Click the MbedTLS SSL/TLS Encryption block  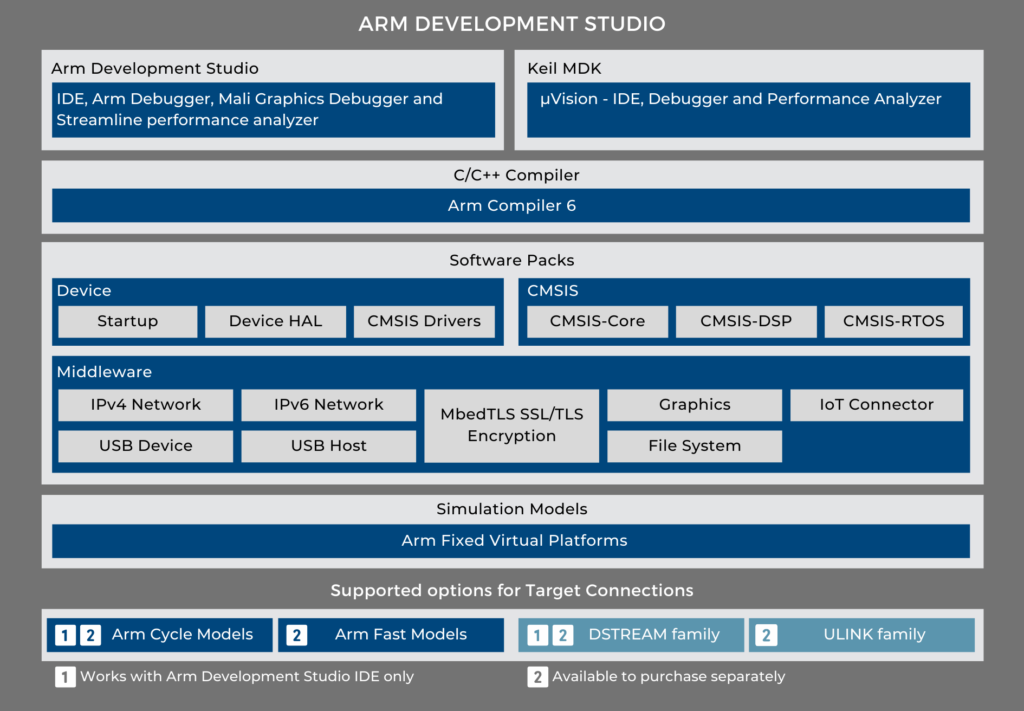(x=511, y=425)
